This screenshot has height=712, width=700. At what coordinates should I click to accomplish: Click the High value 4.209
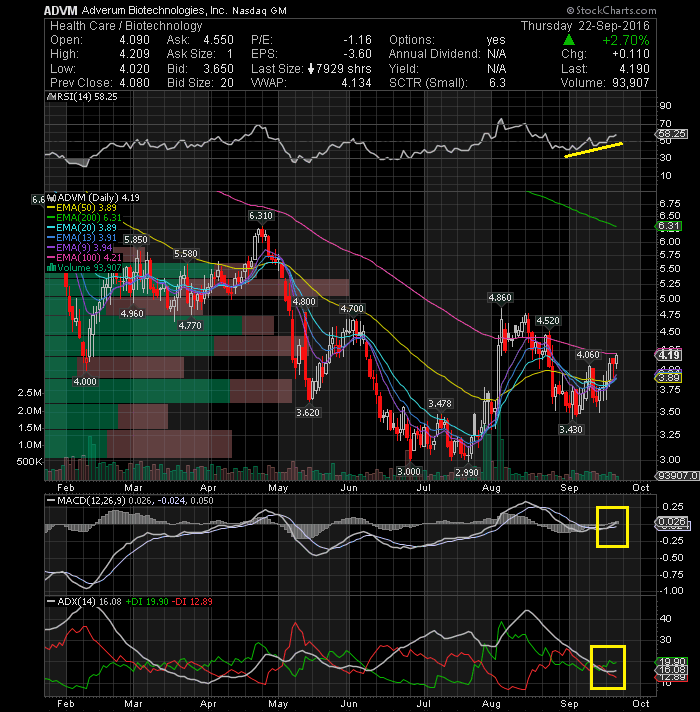click(134, 54)
